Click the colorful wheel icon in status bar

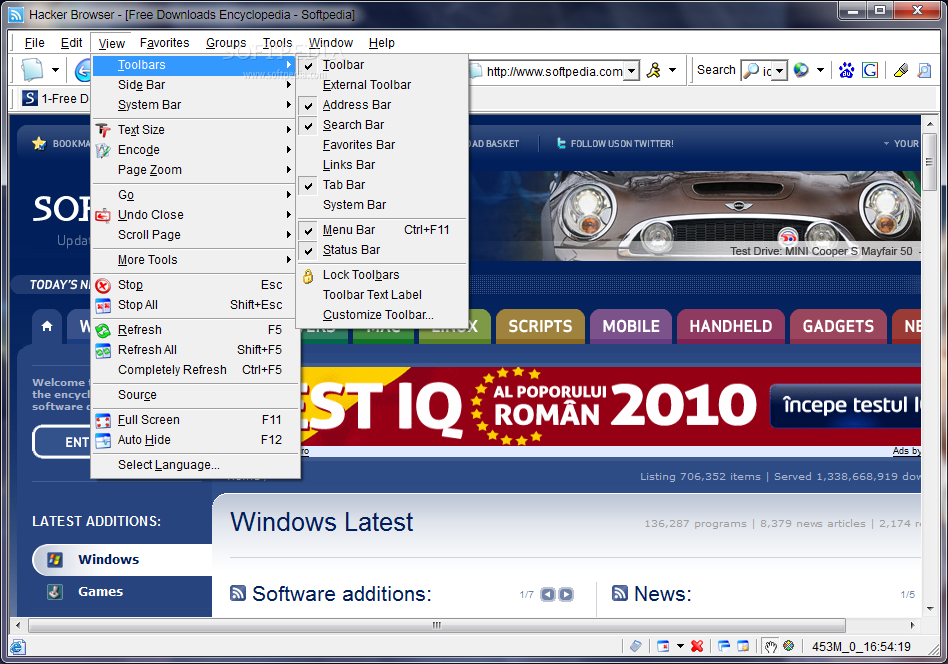(x=788, y=646)
